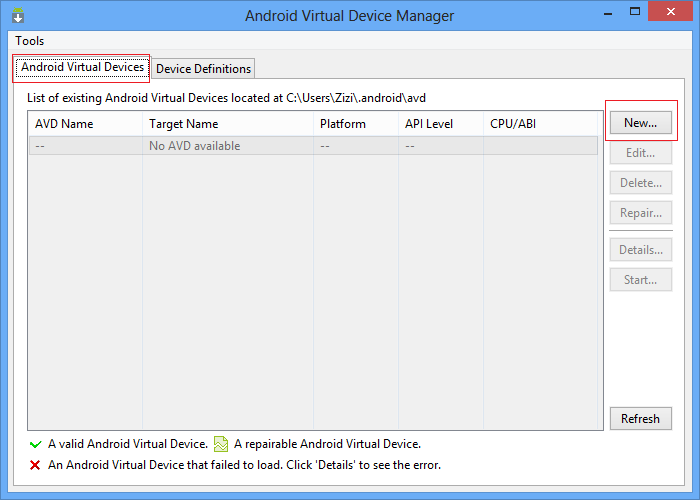Open the Tools menu

click(x=29, y=41)
